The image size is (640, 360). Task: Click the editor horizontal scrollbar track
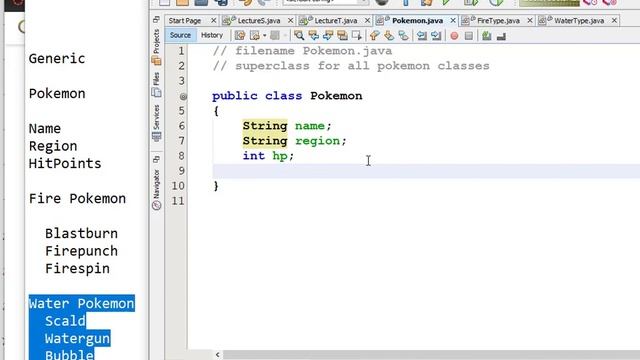point(431,355)
